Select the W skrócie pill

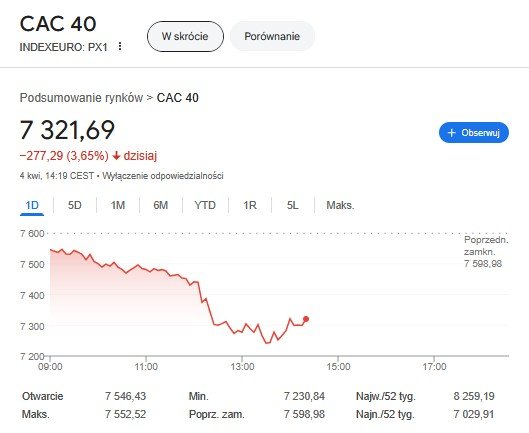pos(185,36)
